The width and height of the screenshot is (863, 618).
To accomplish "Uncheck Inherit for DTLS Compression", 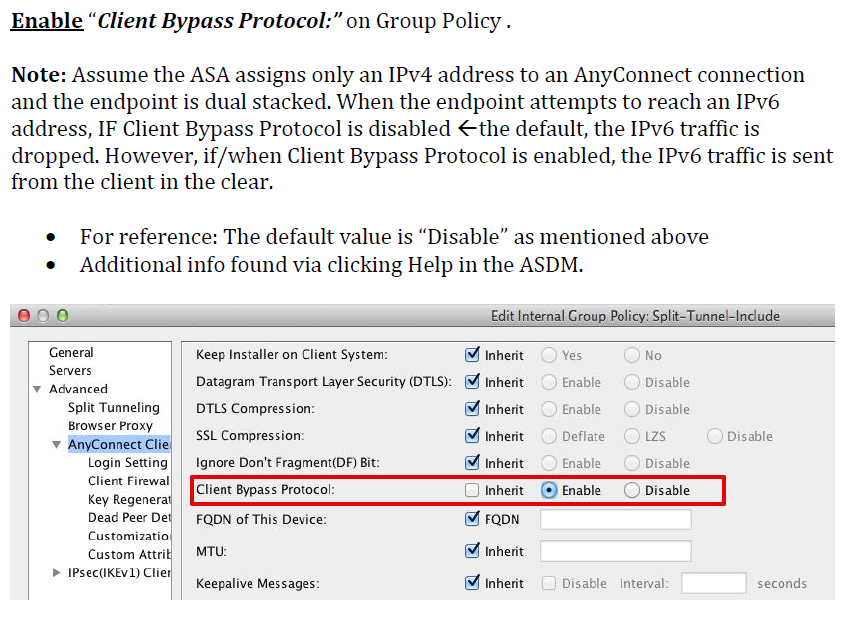I will 472,409.
